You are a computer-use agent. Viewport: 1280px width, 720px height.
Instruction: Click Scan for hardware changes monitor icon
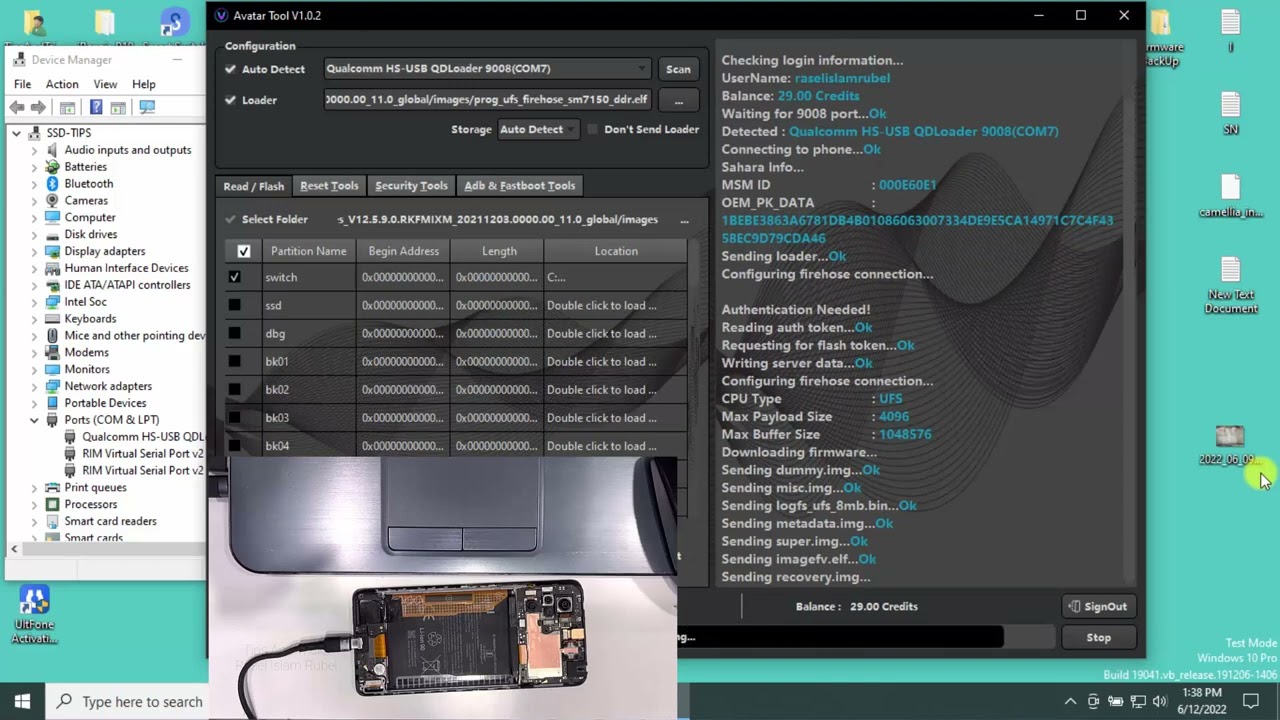147,107
